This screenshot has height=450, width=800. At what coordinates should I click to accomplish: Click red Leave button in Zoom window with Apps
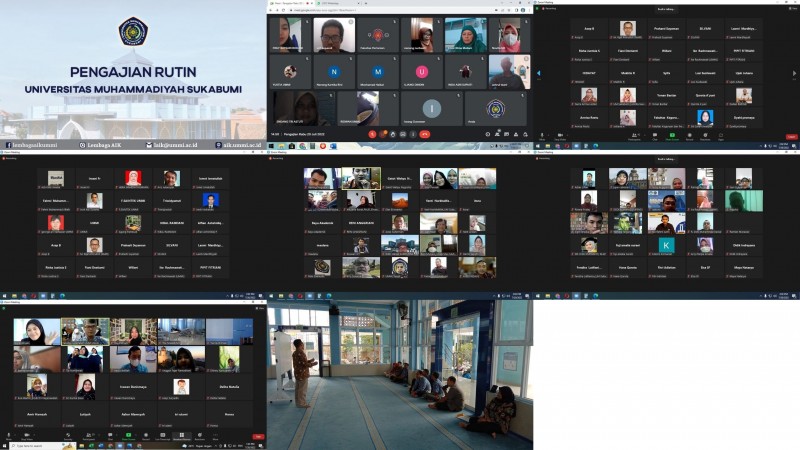click(x=791, y=137)
